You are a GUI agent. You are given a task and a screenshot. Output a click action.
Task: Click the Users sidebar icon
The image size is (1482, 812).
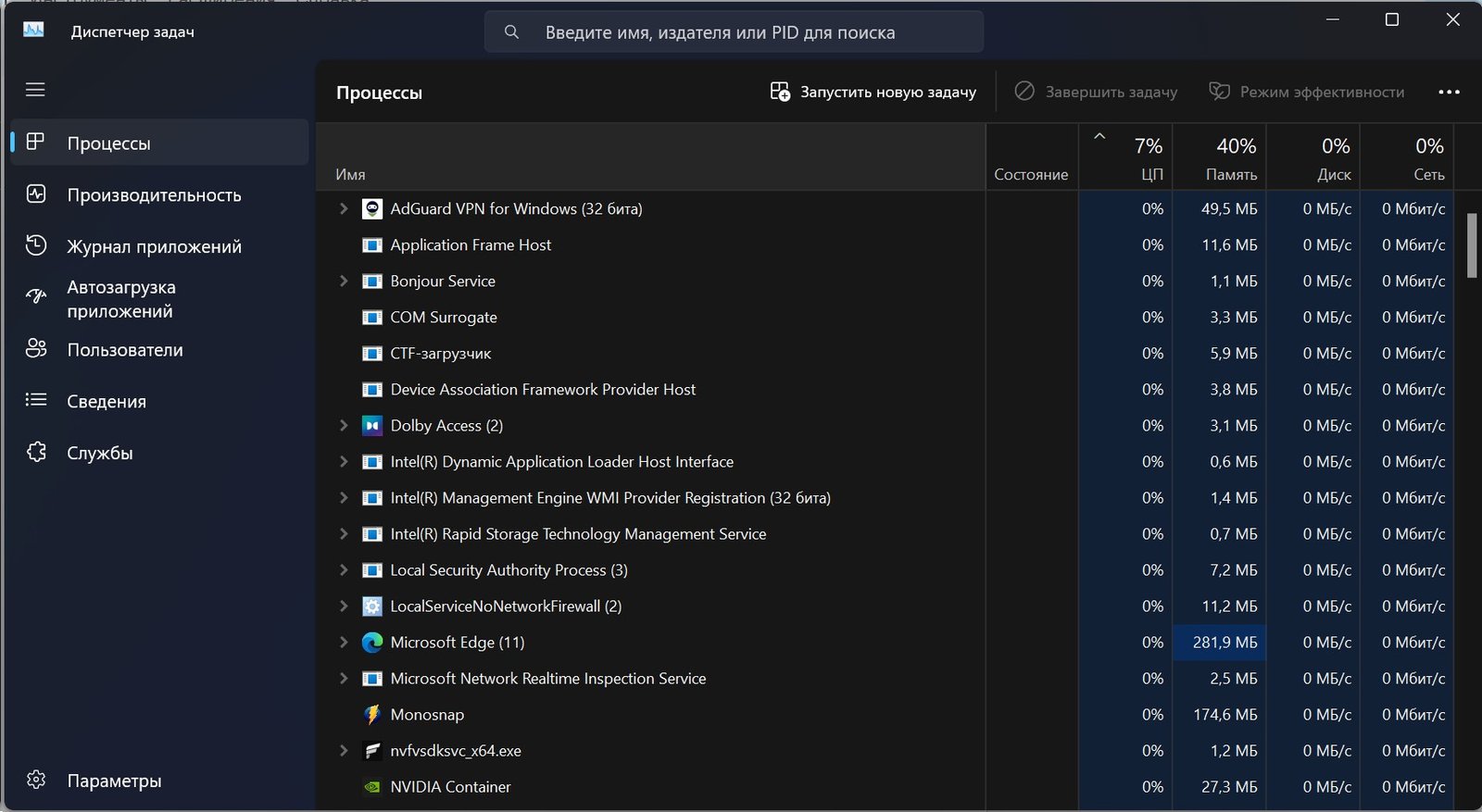tap(36, 349)
